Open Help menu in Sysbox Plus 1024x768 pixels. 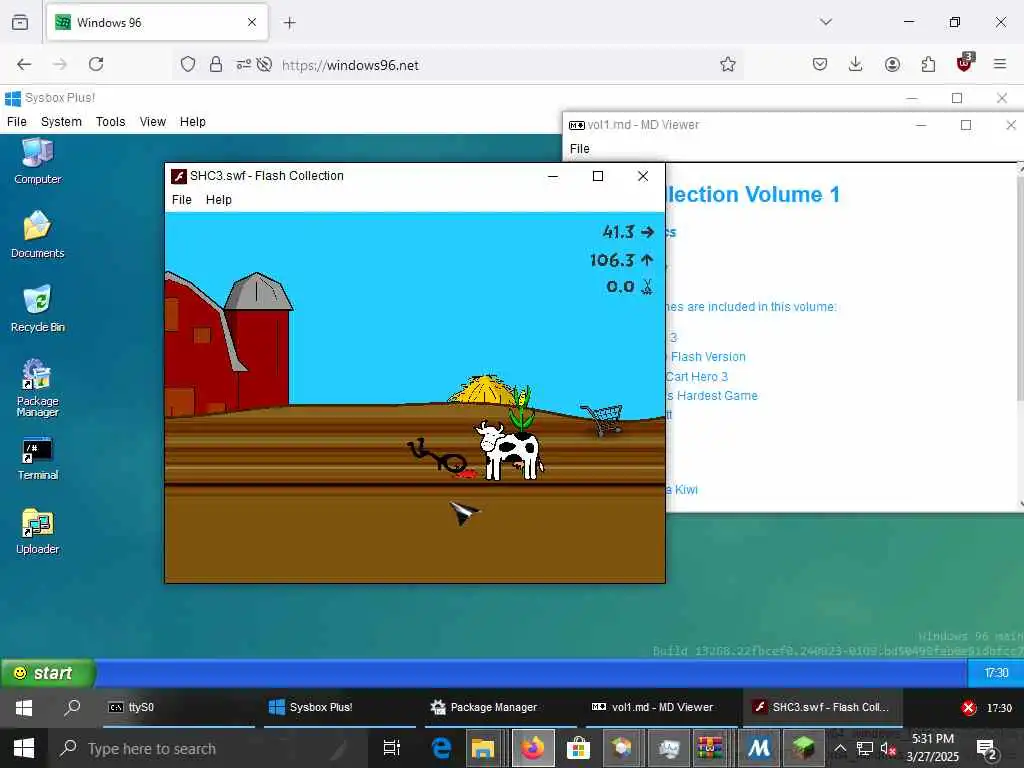coord(193,121)
